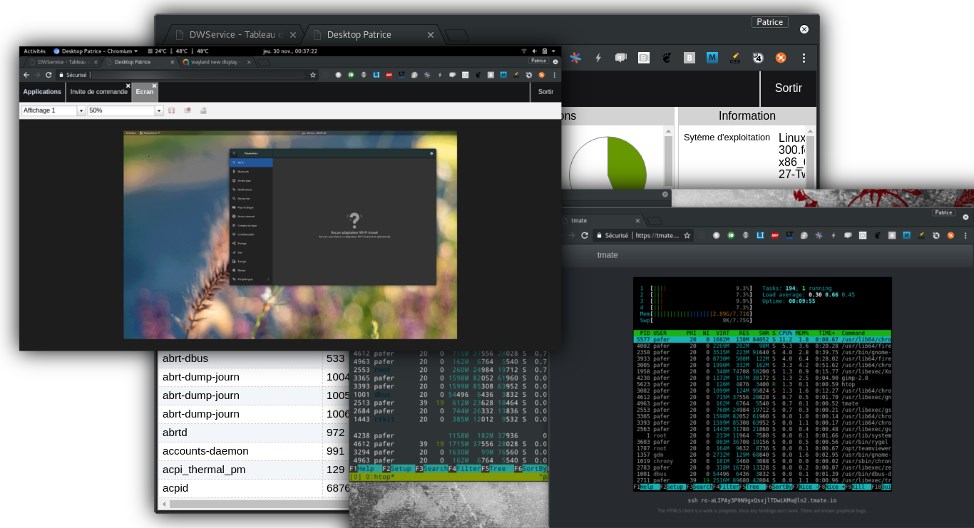This screenshot has height=528, width=974.
Task: Close the Ecran tab with its X
Action: click(x=154, y=86)
